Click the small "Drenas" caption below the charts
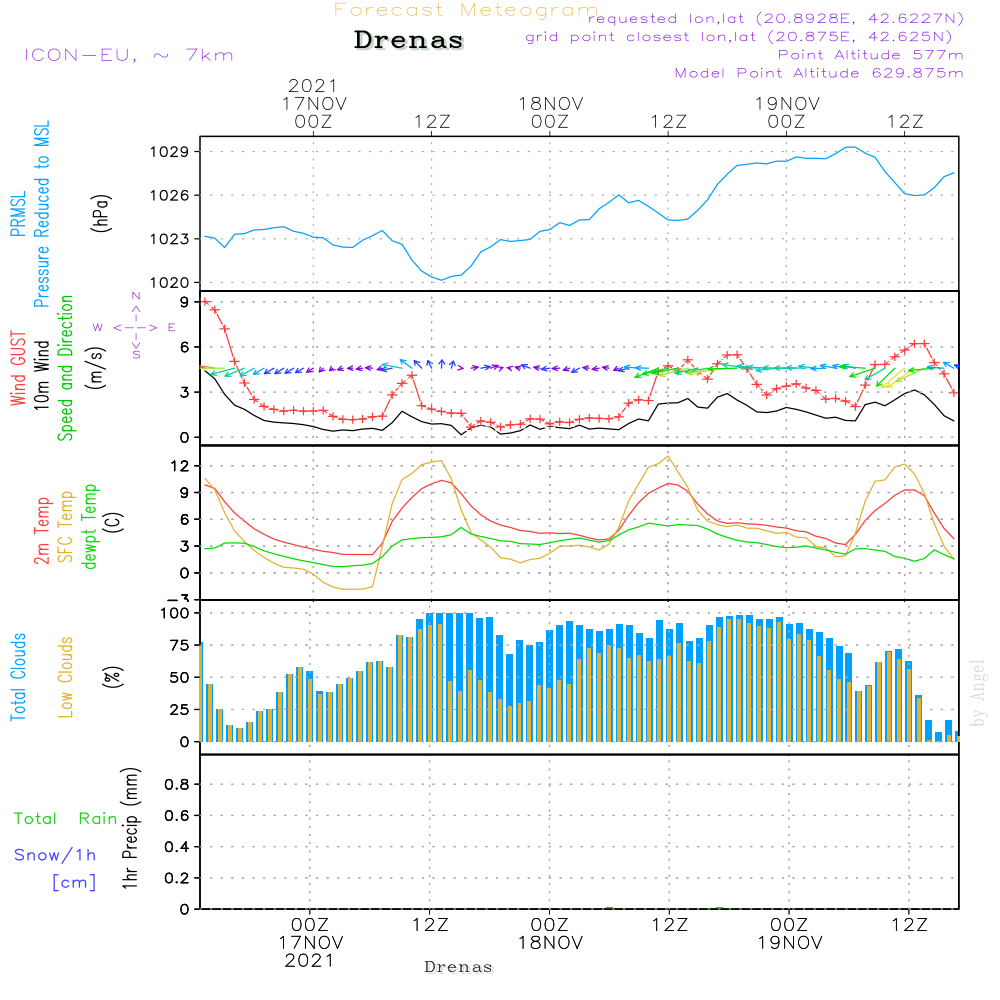This screenshot has height=1000, width=1000. [x=459, y=967]
